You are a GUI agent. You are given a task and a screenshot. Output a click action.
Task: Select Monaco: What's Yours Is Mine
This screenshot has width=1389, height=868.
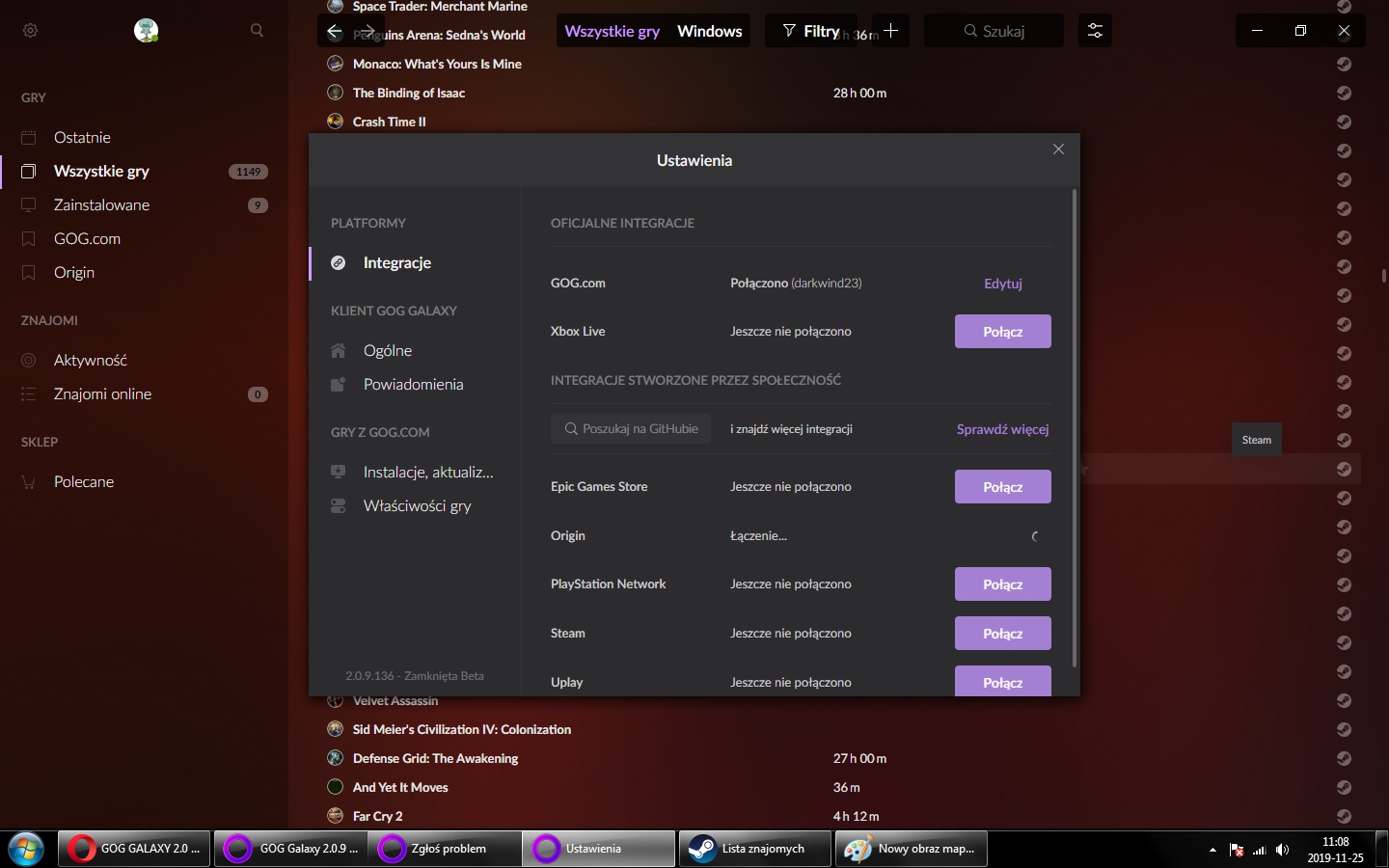click(437, 64)
